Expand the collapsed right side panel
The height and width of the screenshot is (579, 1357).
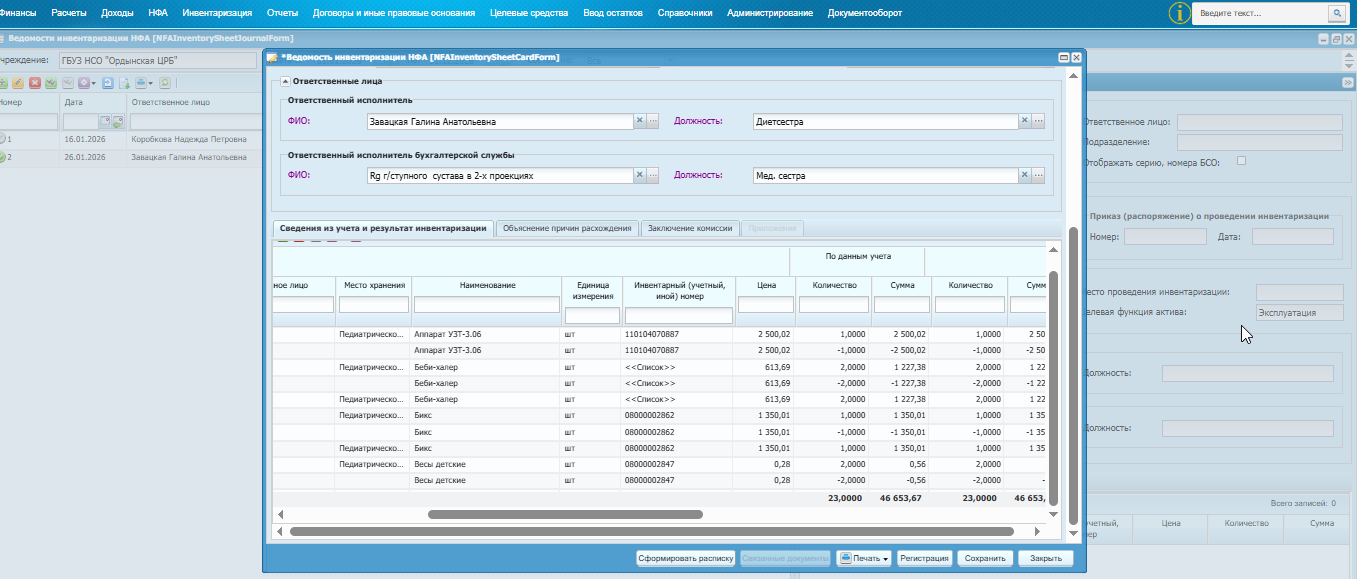click(x=1347, y=82)
